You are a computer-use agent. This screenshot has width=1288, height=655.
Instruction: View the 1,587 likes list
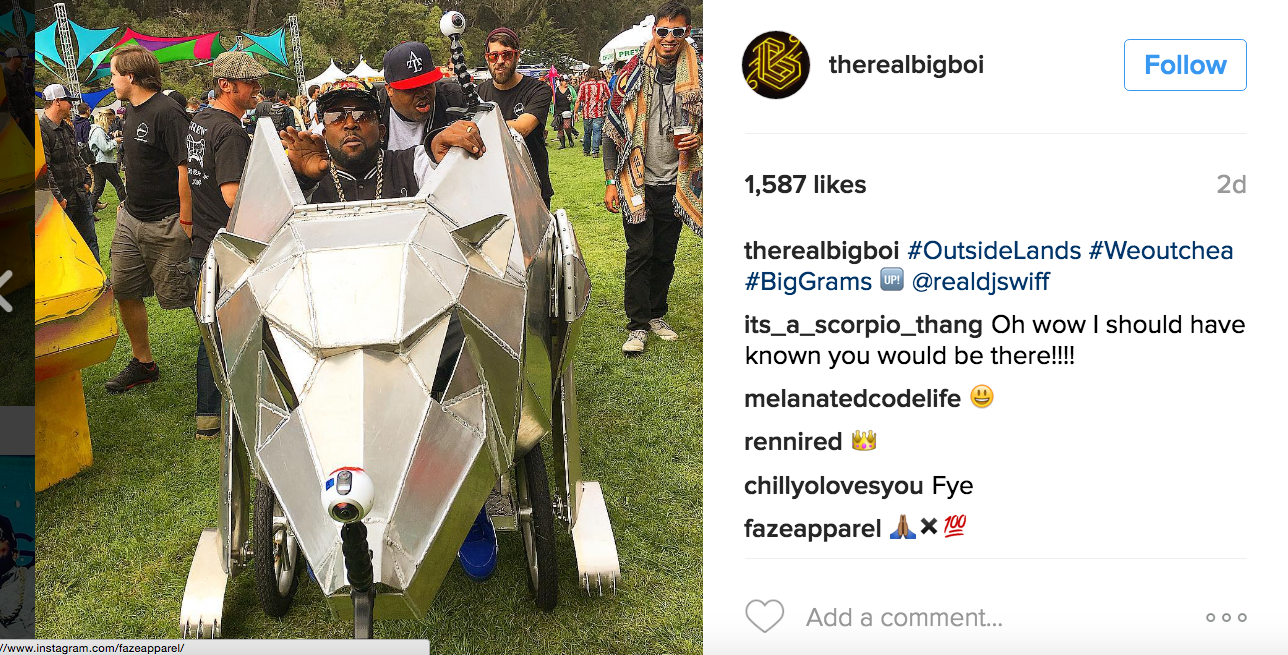click(805, 185)
